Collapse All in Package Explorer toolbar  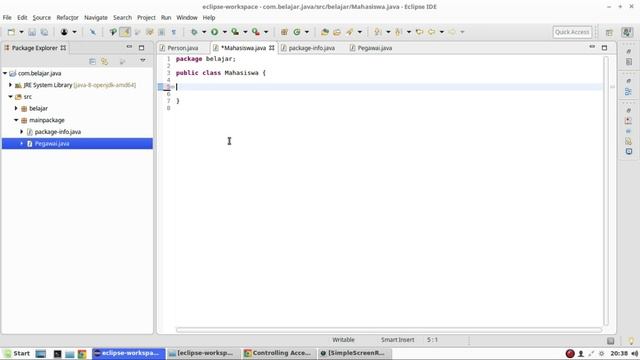pos(93,61)
